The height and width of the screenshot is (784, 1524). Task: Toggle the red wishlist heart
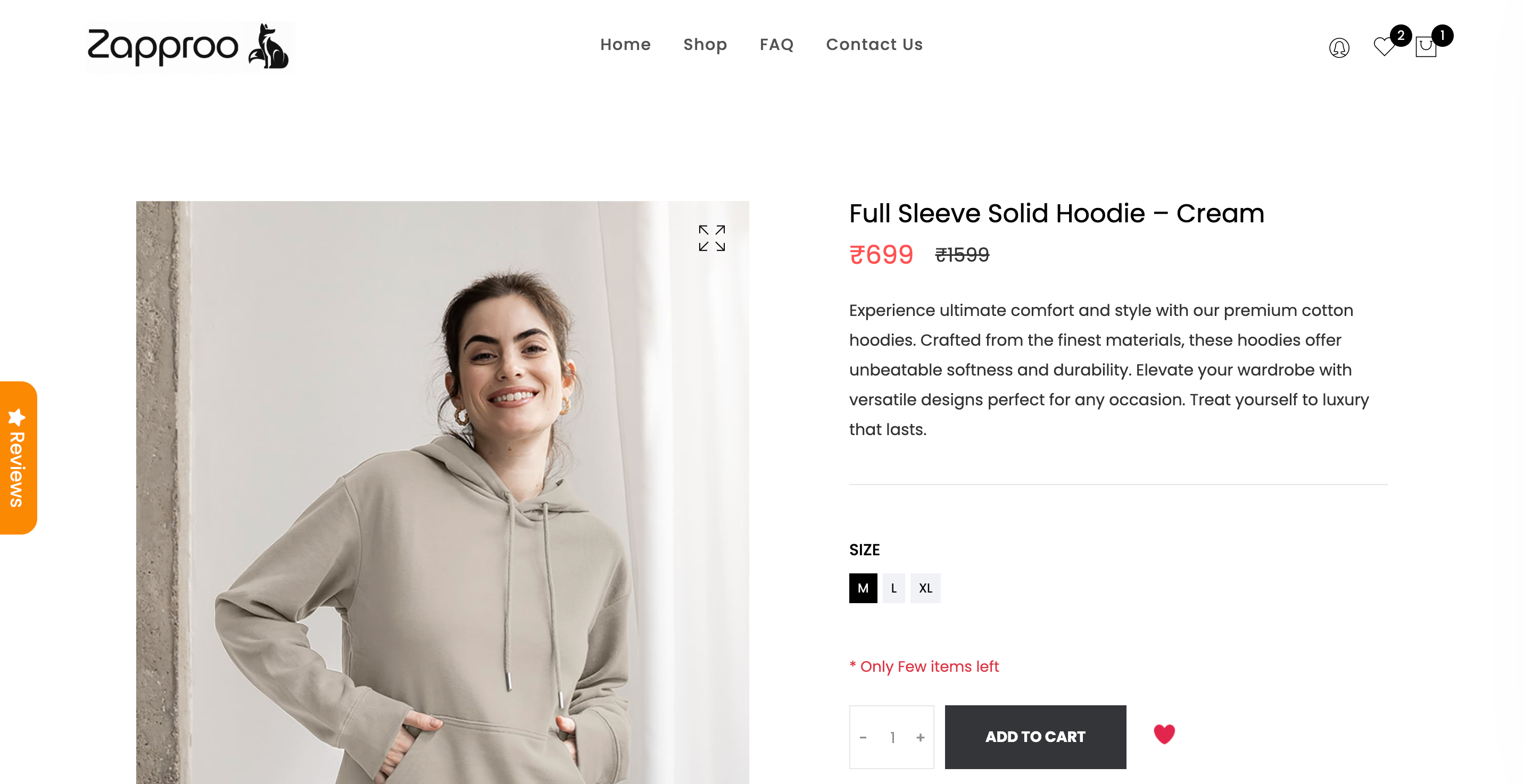coord(1164,735)
